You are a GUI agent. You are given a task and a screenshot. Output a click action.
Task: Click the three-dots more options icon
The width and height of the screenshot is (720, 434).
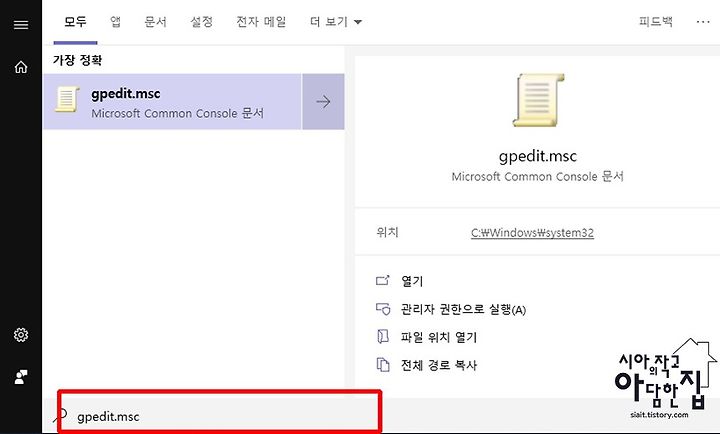(x=703, y=22)
